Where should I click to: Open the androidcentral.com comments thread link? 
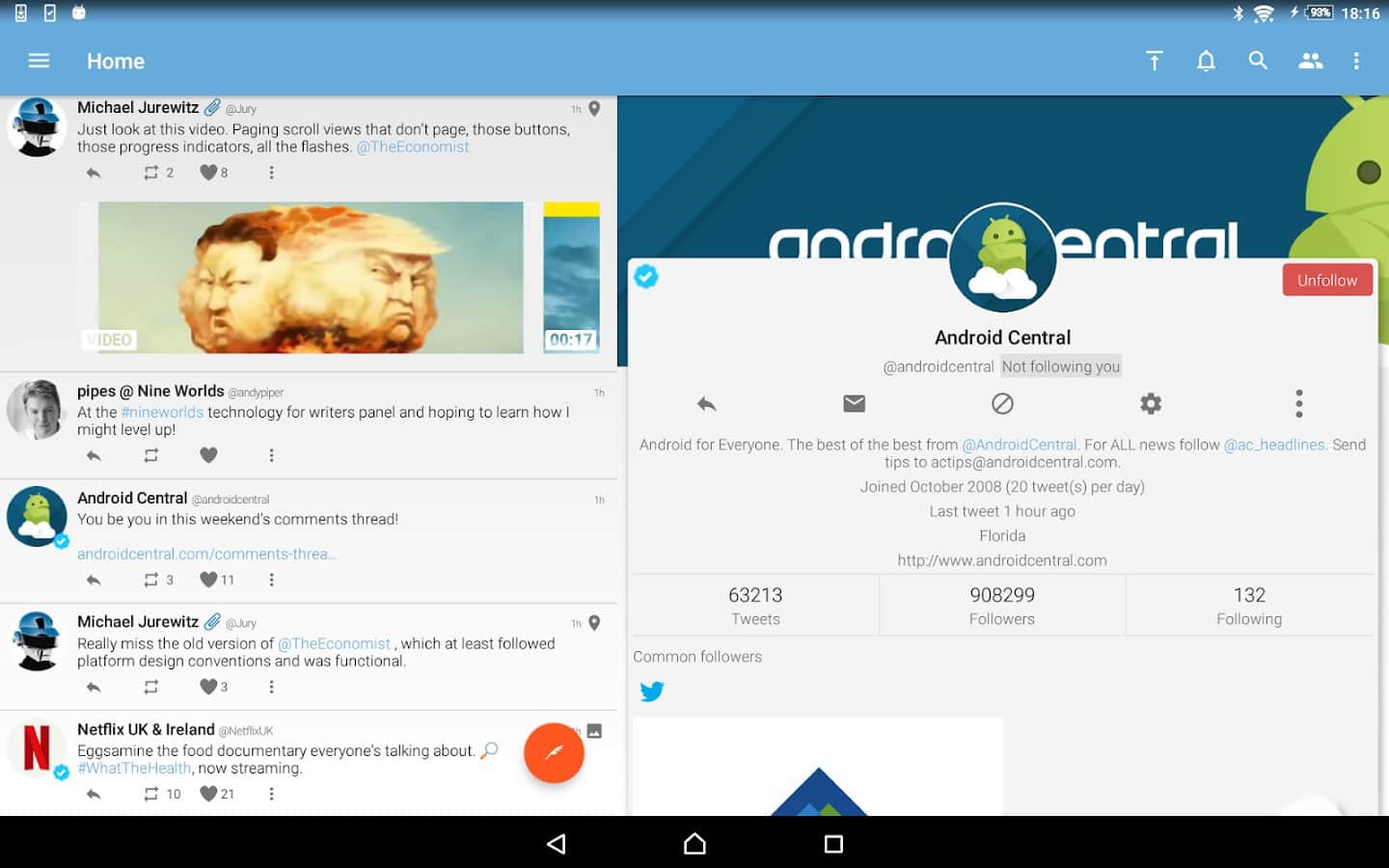(206, 554)
